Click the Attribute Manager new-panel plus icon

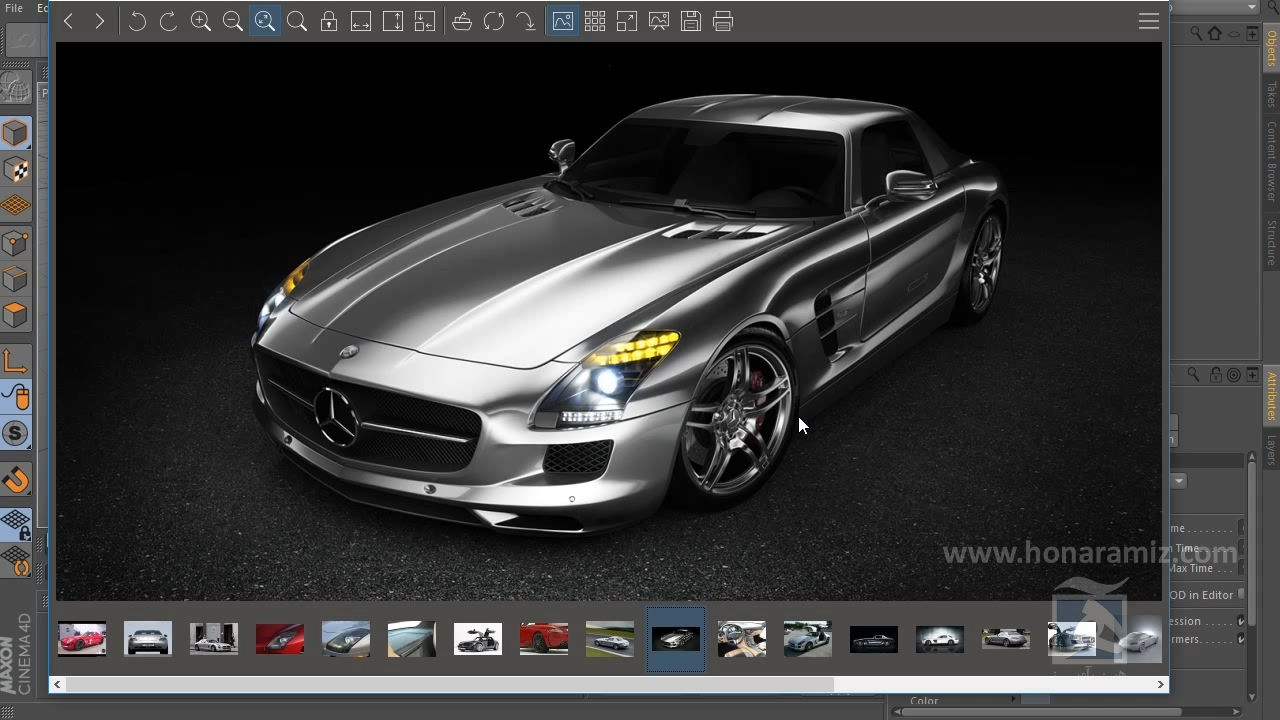[x=1252, y=375]
